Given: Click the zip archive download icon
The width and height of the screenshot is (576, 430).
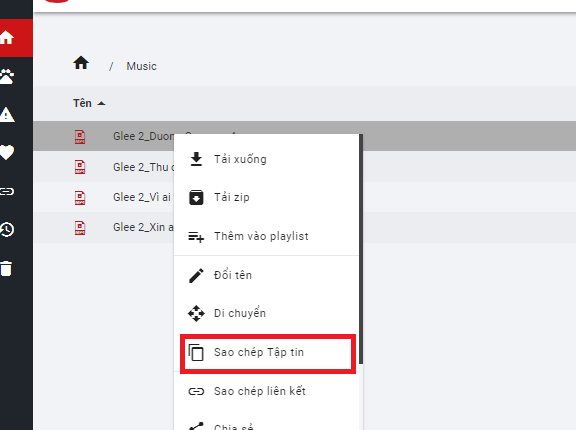Looking at the screenshot, I should 196,197.
